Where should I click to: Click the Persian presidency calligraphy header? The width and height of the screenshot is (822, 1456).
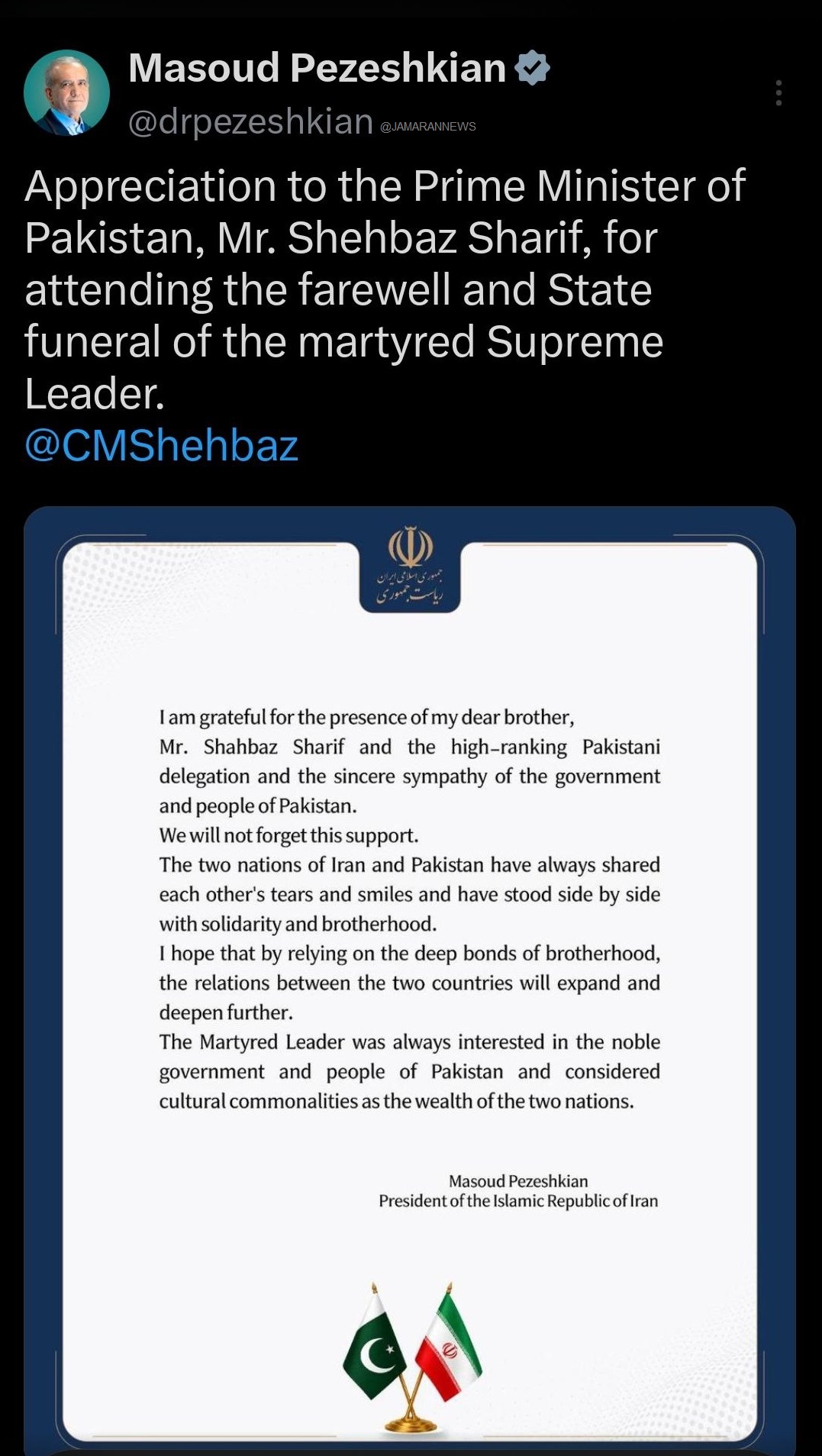tap(409, 586)
